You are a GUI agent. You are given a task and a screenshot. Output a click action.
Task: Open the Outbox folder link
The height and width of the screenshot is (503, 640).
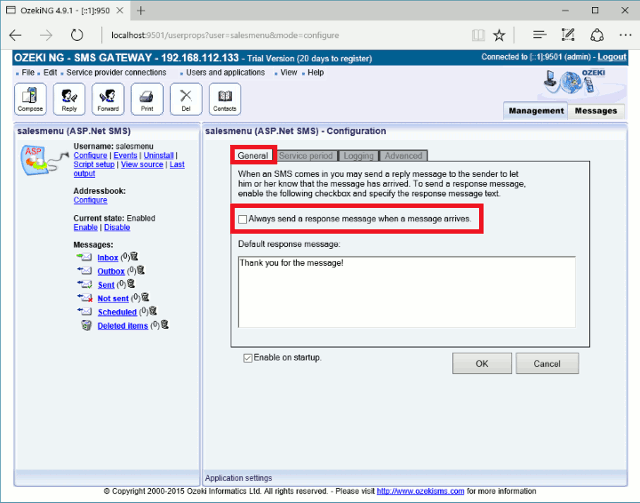point(111,271)
